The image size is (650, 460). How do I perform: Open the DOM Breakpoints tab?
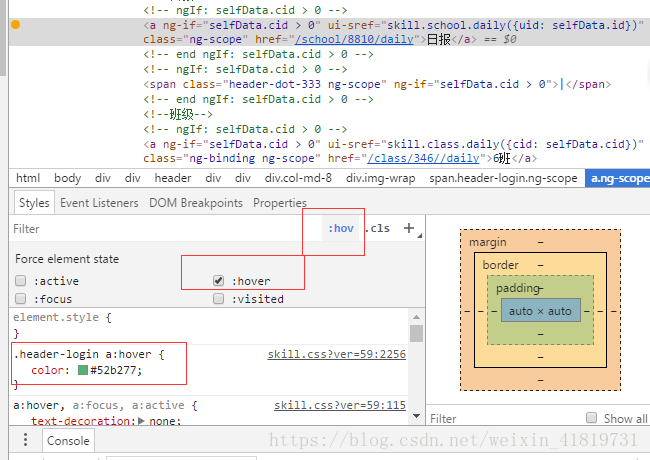(x=196, y=203)
